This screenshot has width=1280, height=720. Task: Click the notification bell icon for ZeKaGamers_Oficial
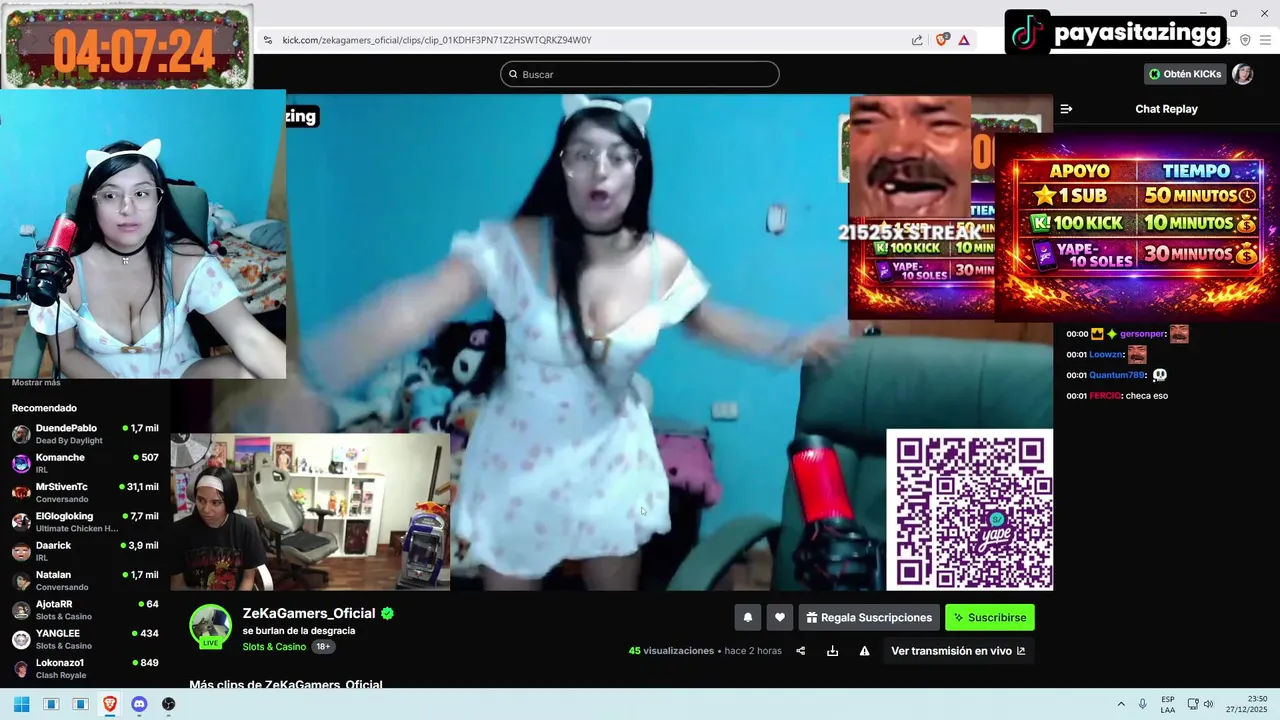tap(747, 618)
